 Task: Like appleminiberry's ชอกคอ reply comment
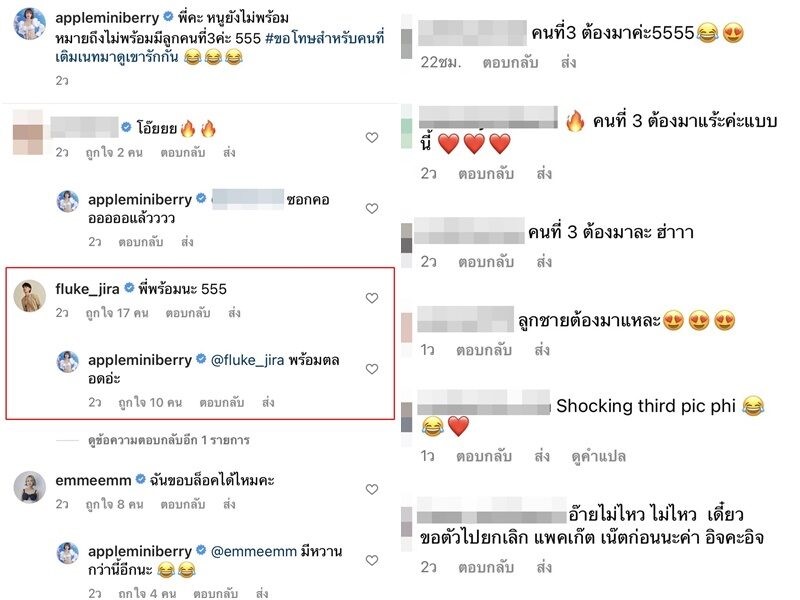(x=372, y=208)
